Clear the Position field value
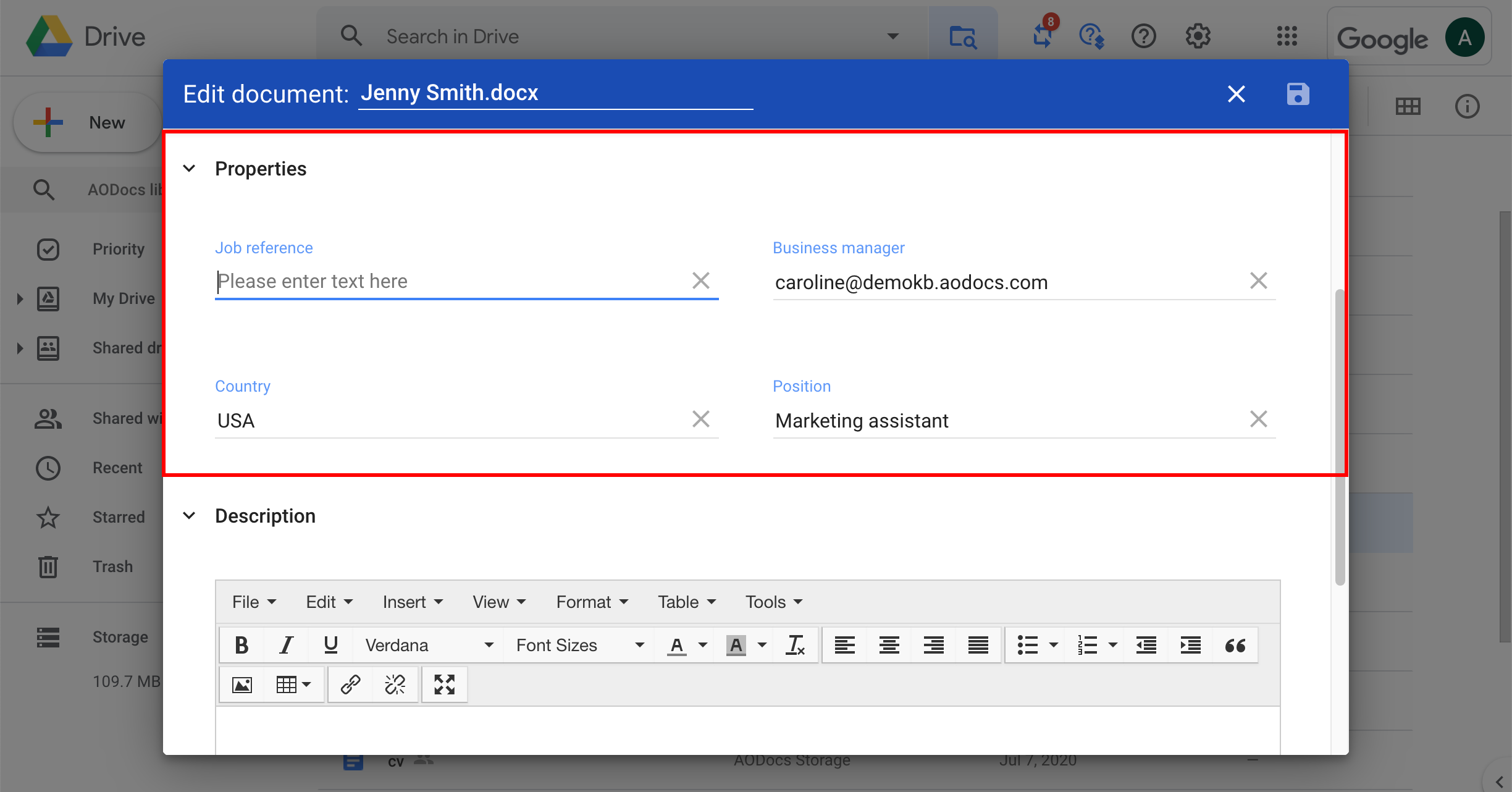The width and height of the screenshot is (1512, 792). point(1258,419)
